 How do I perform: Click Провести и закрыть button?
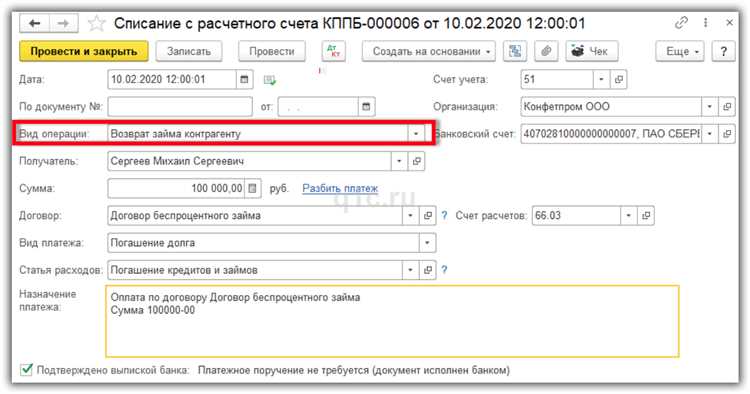click(84, 51)
